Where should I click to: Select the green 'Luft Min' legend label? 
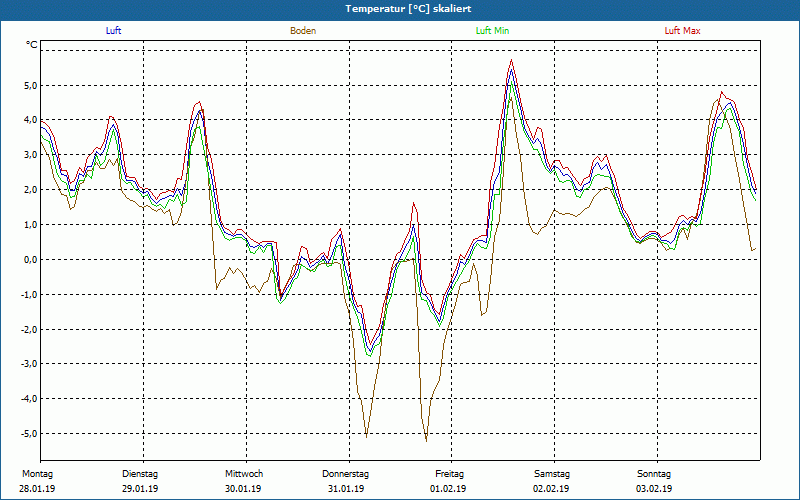coord(492,31)
